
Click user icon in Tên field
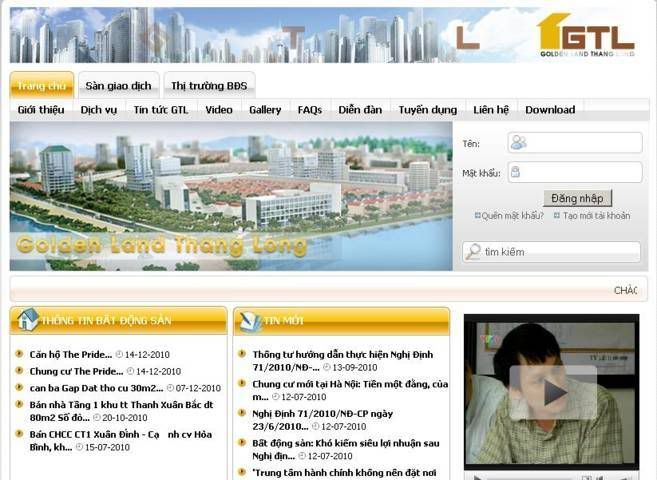coord(519,142)
